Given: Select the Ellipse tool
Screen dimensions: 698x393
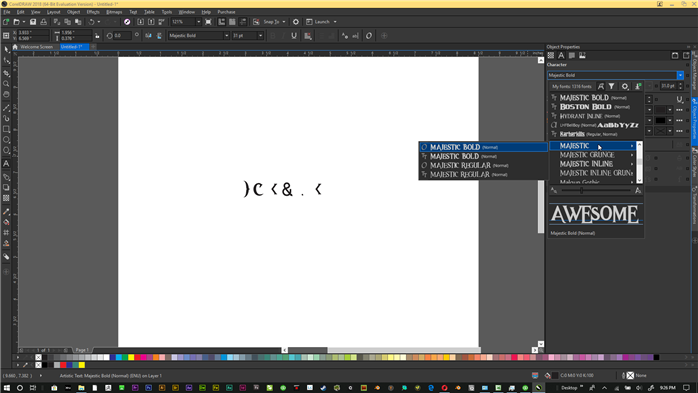Looking at the screenshot, I should point(6,140).
